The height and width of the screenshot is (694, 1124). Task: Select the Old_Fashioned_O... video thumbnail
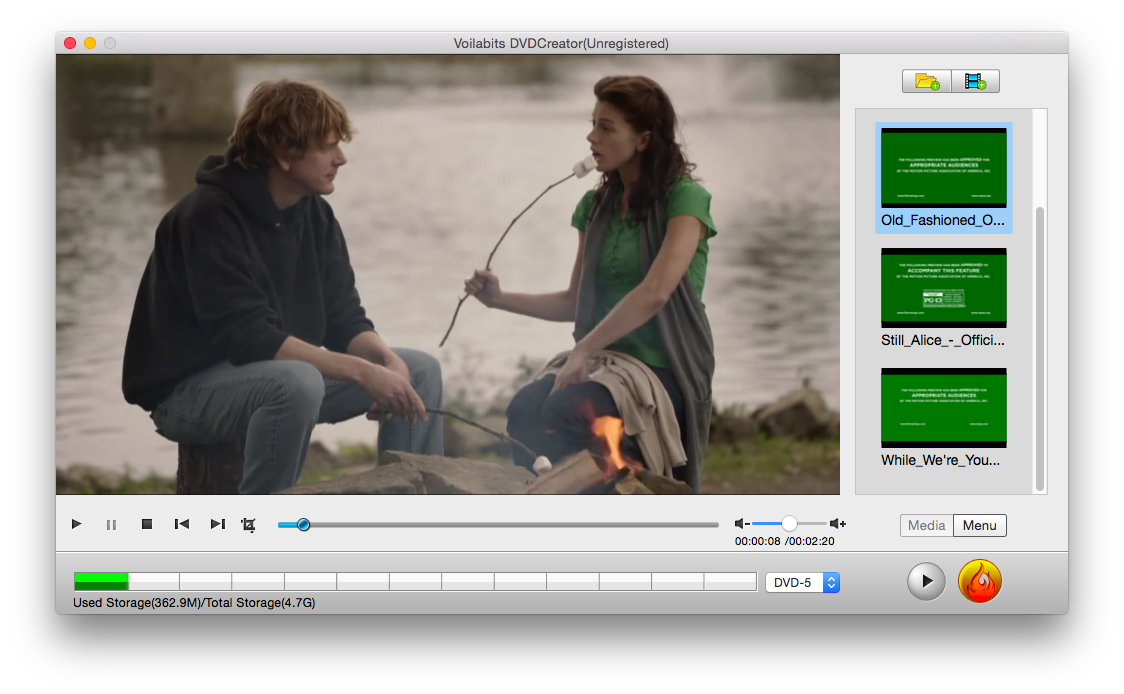[x=943, y=168]
